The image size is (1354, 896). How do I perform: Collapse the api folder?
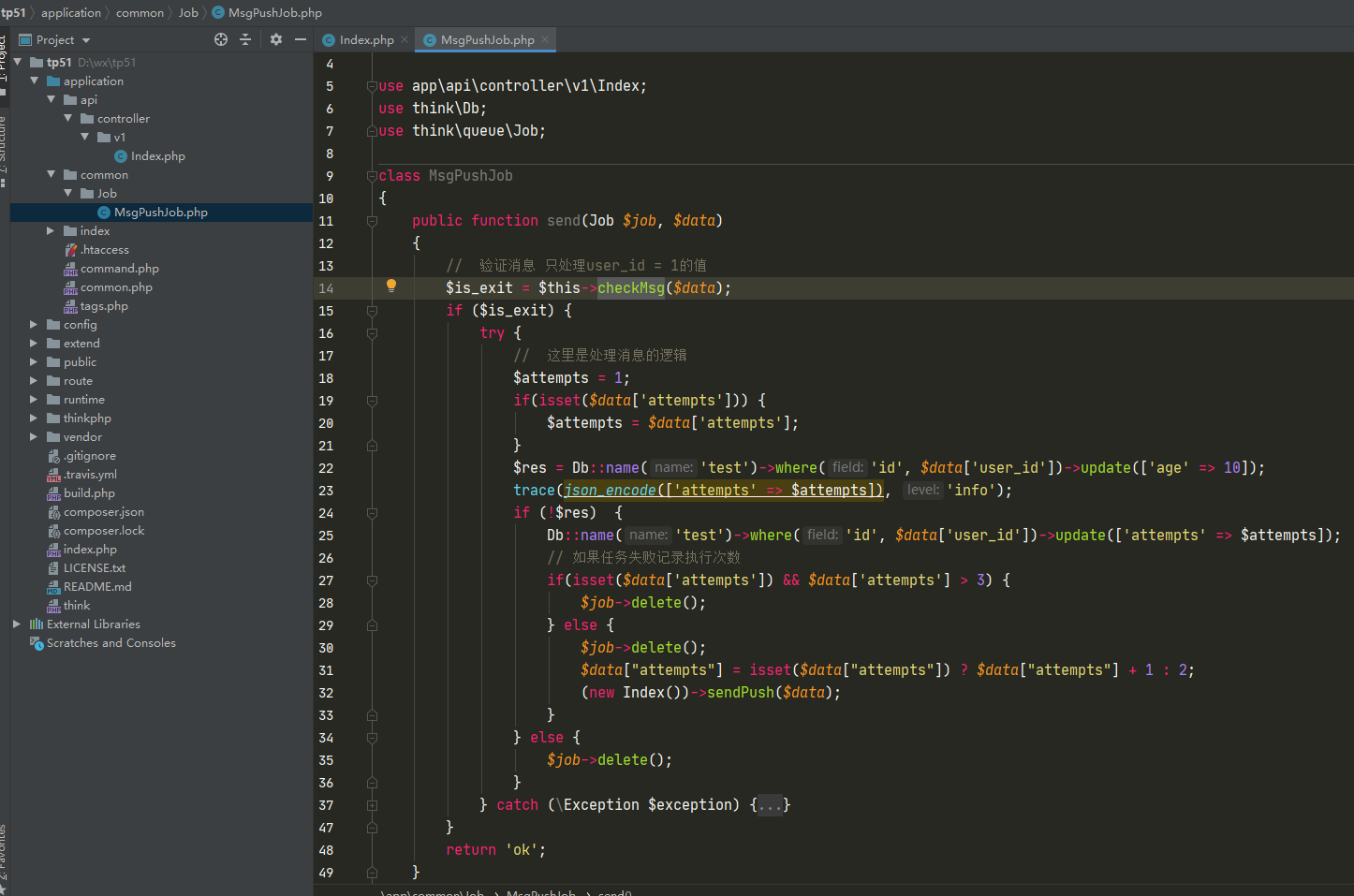coord(52,99)
